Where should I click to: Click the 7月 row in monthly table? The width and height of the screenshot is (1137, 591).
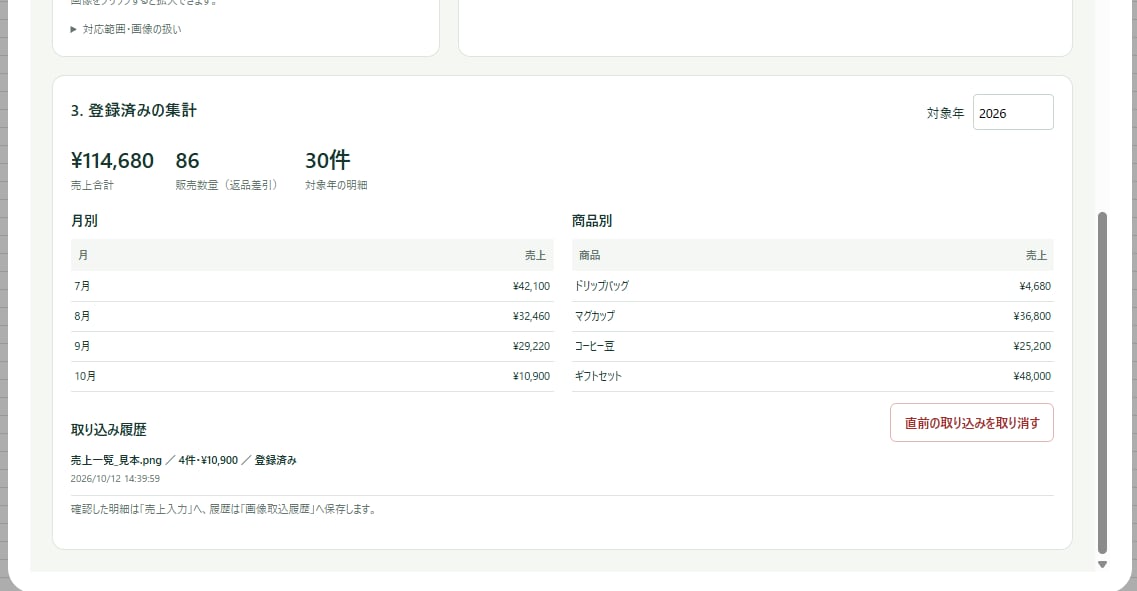(x=312, y=286)
